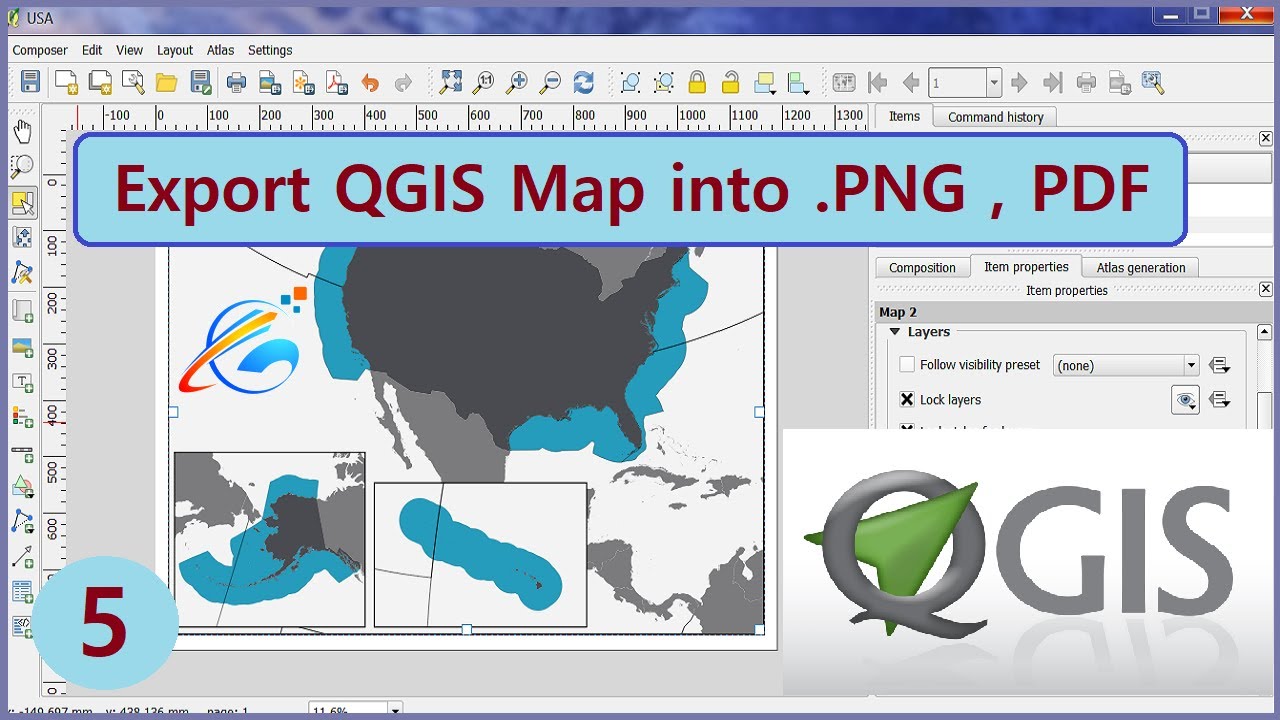The image size is (1280, 720).
Task: Switch to the Command history tab
Action: 995,117
